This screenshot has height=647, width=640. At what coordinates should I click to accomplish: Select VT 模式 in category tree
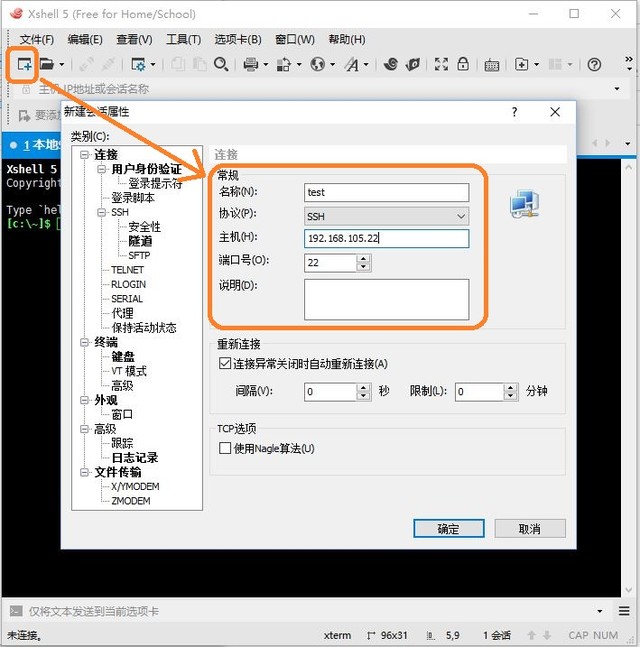click(x=129, y=371)
